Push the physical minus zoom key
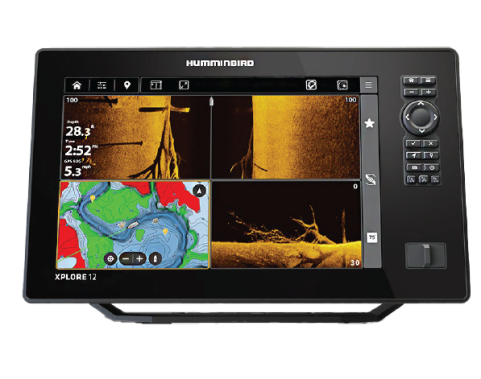481x379 pixels. (411, 92)
